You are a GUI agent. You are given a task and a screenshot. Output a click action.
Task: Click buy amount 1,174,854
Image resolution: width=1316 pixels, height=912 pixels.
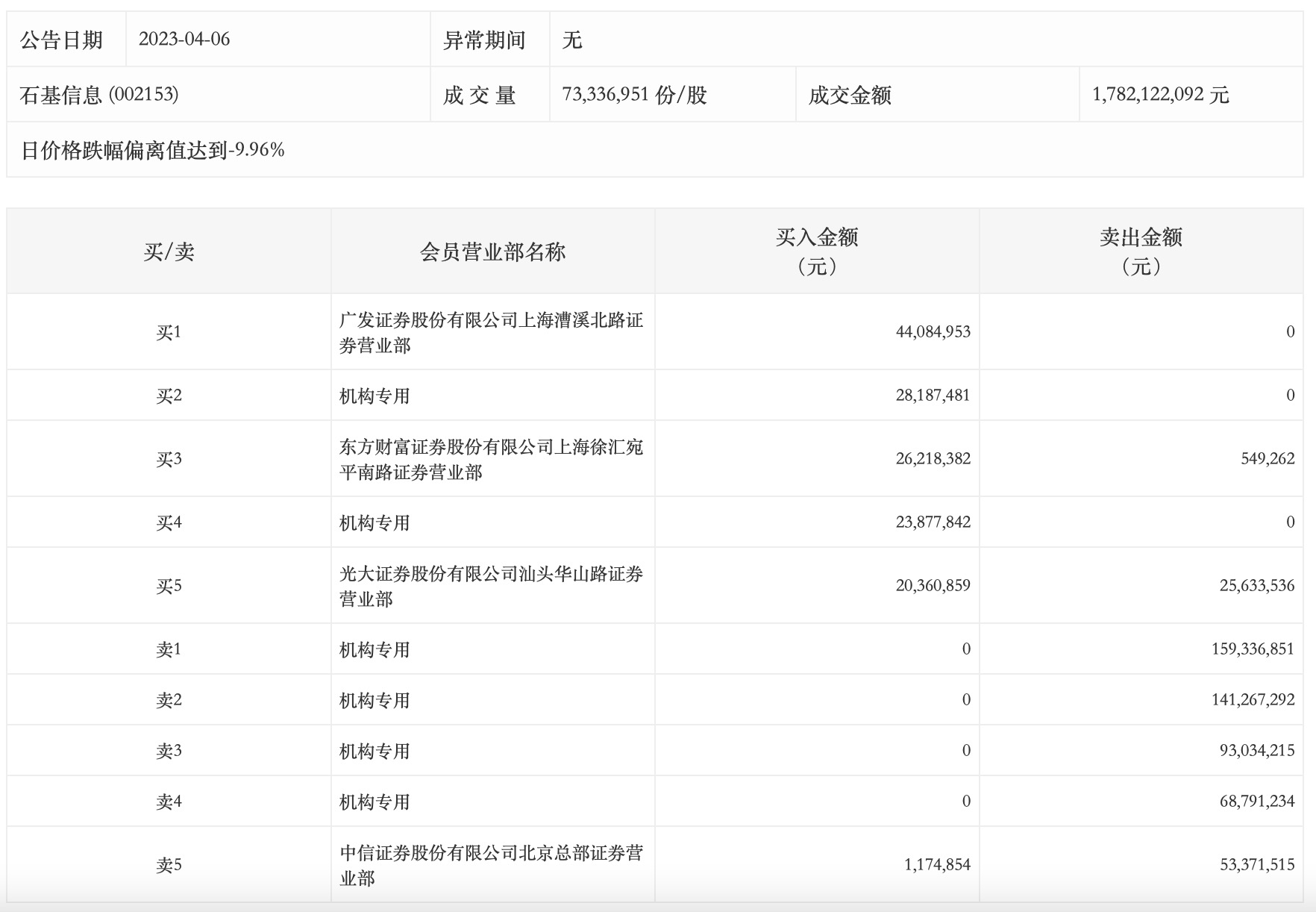pos(938,865)
